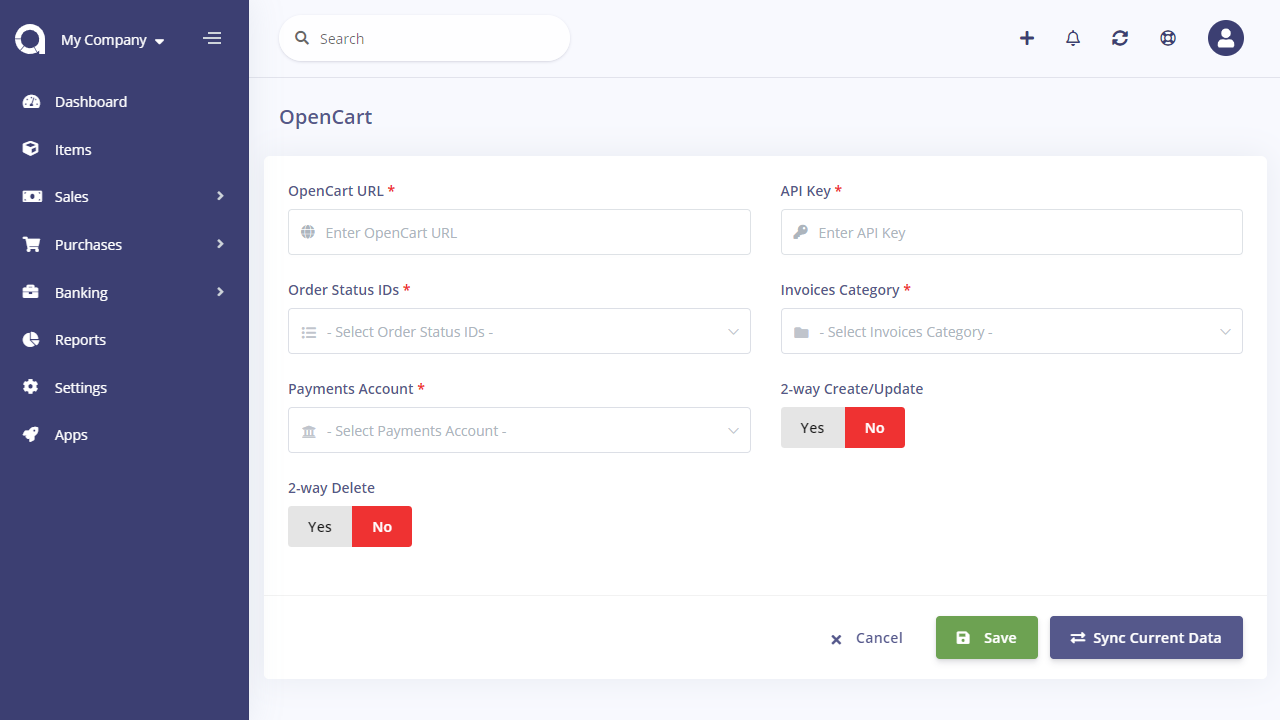
Task: Keep 2-way Delete disabled by clicking No
Action: pos(381,526)
